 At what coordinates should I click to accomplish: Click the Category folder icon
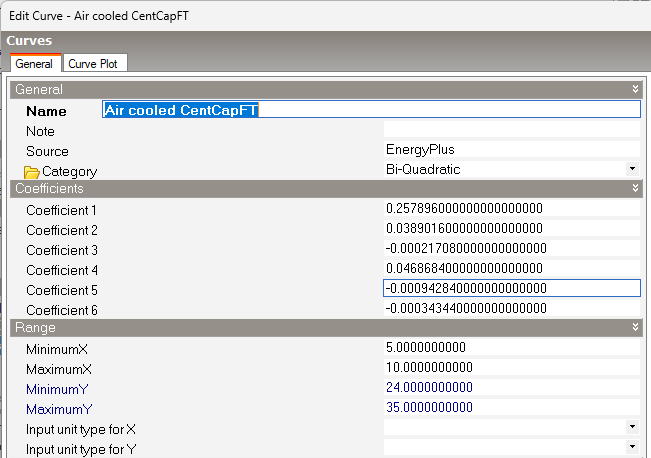pos(31,172)
